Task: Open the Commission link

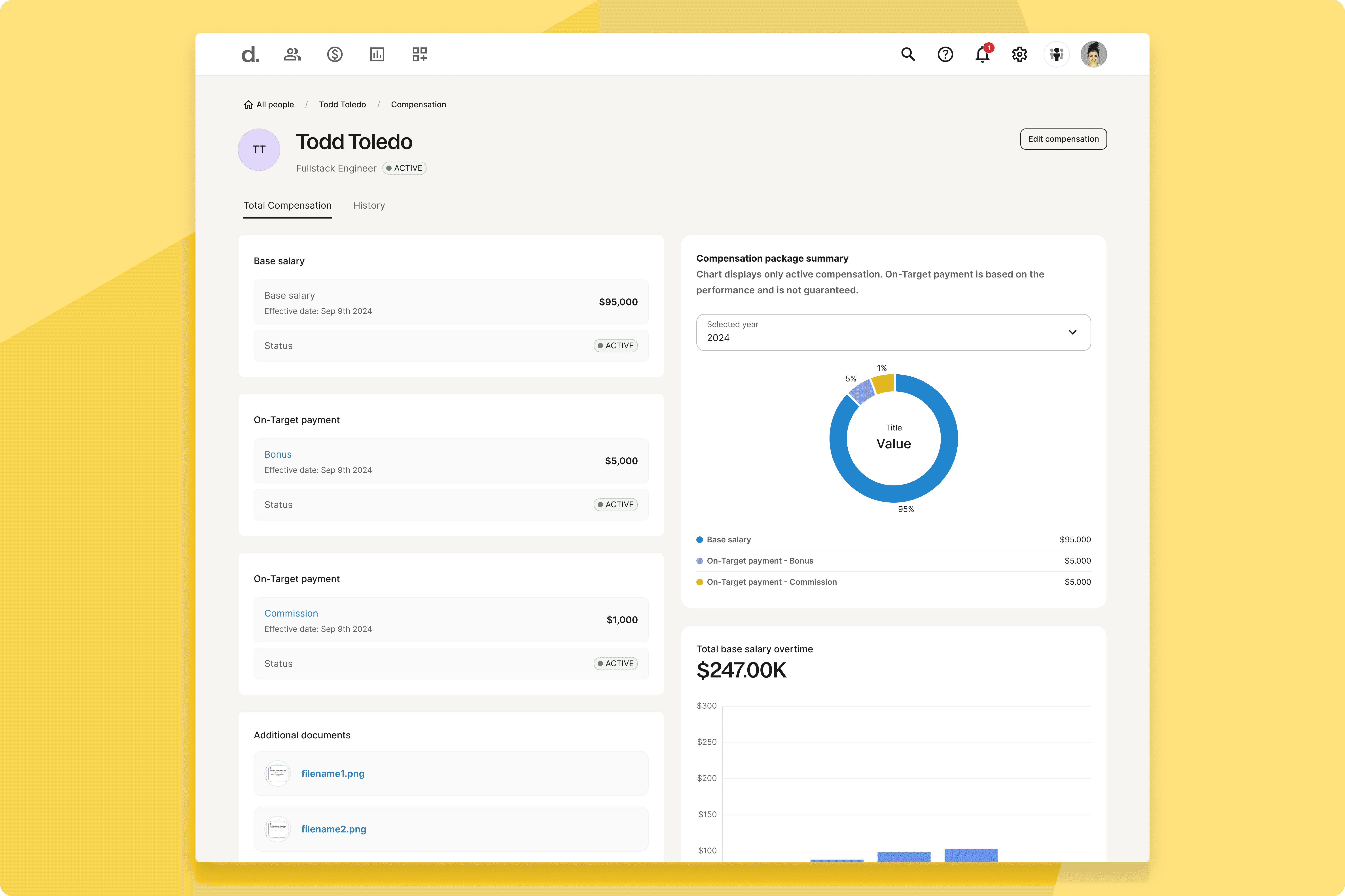Action: click(x=291, y=613)
